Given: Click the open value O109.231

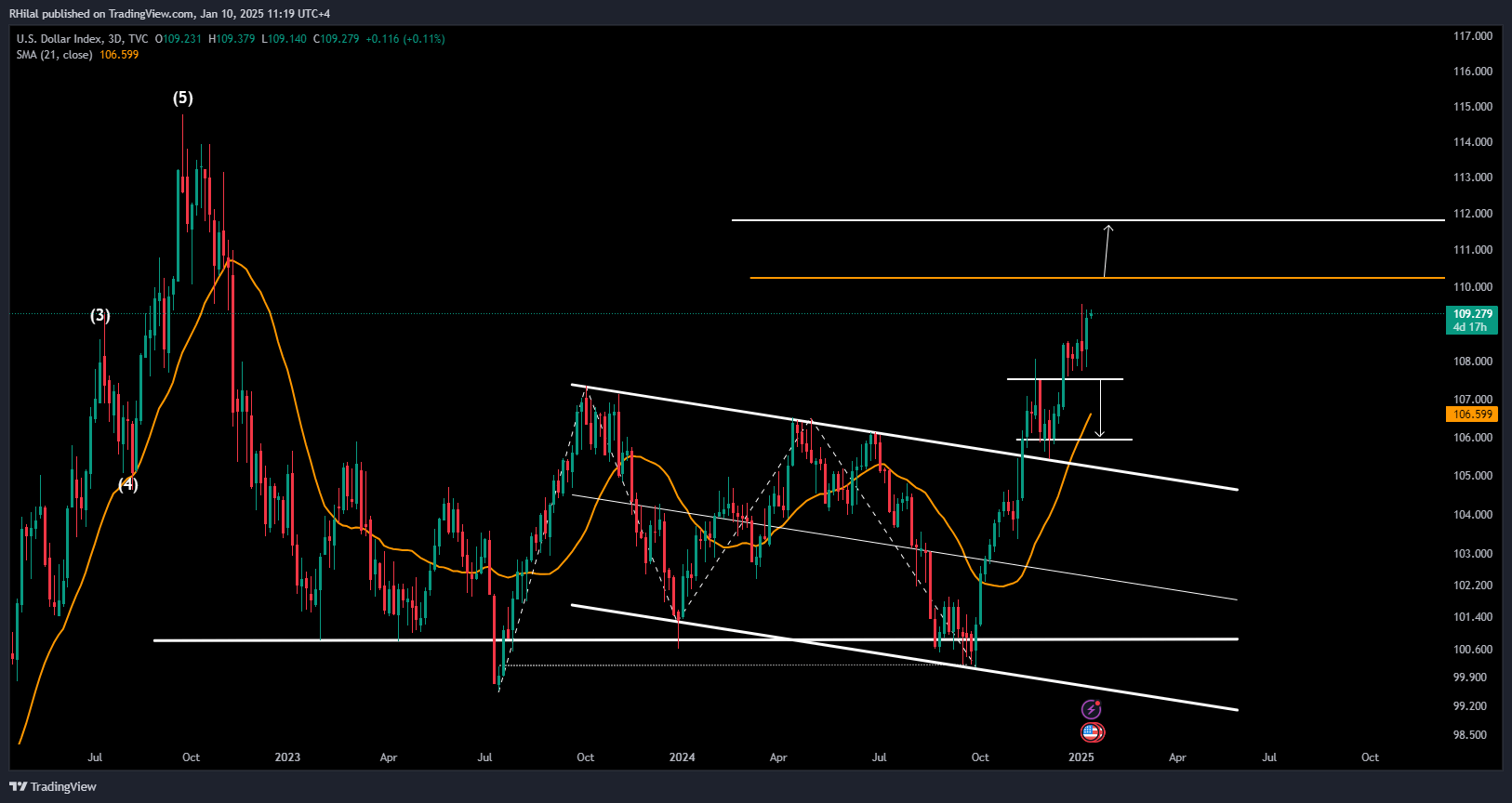Looking at the screenshot, I should 179,39.
